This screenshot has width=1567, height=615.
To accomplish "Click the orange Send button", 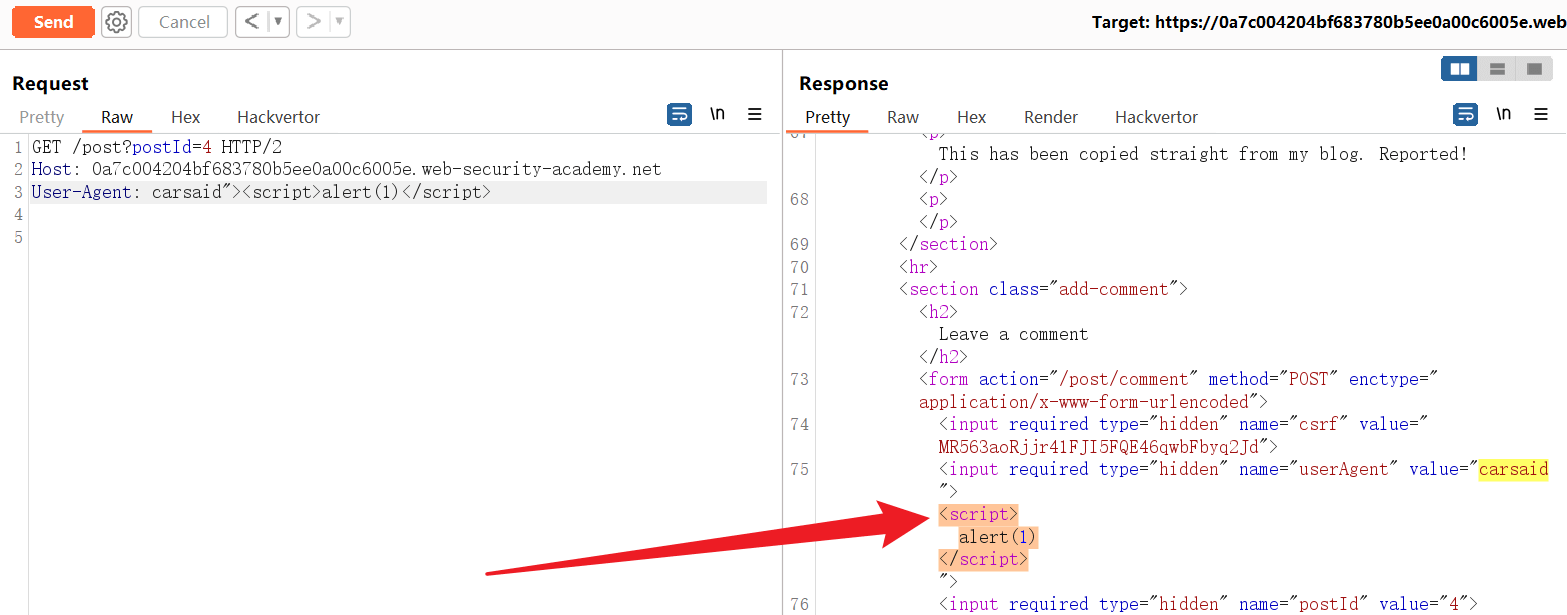I will click(x=53, y=22).
